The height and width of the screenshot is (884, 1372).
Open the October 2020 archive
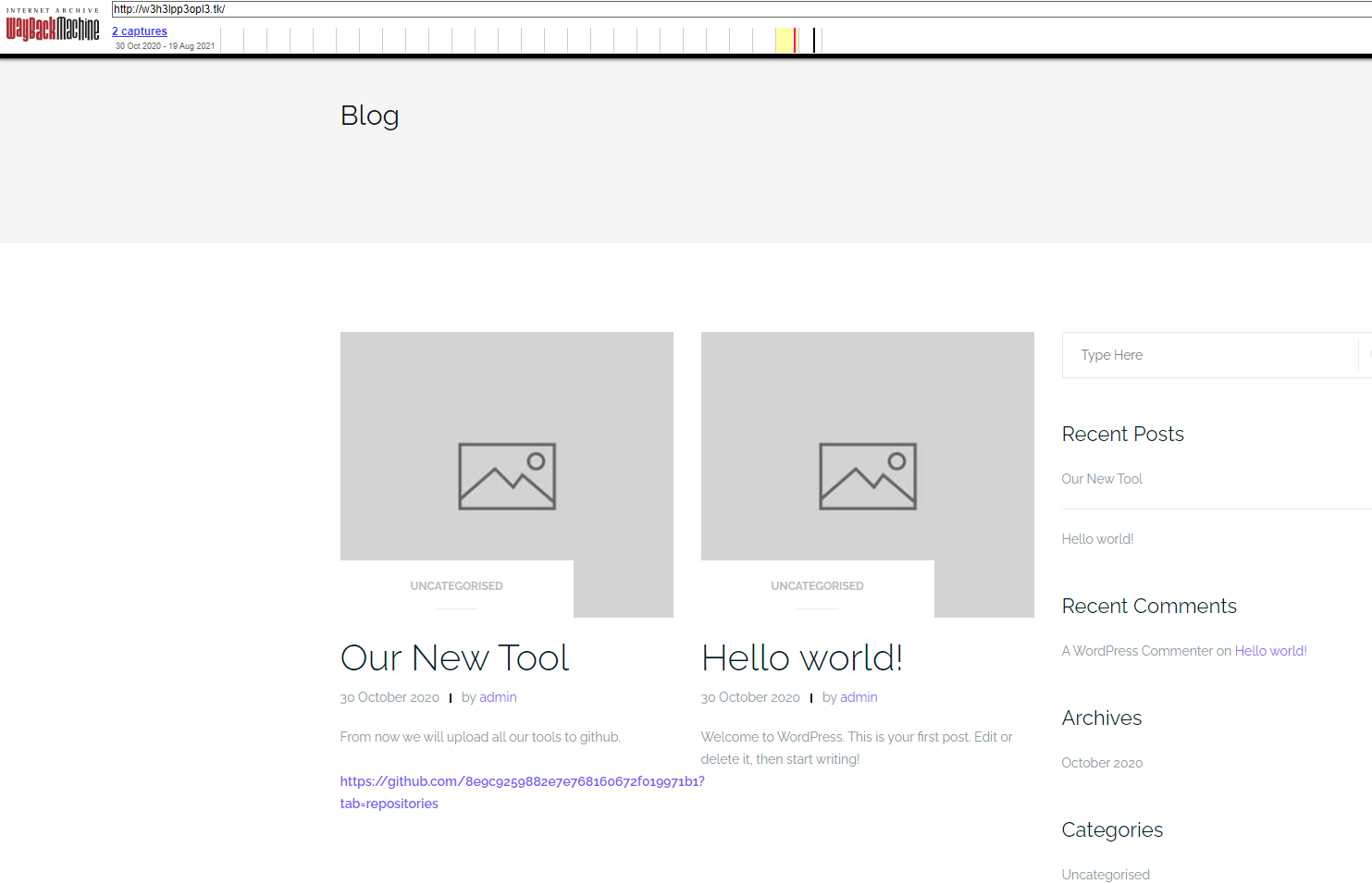[x=1102, y=763]
